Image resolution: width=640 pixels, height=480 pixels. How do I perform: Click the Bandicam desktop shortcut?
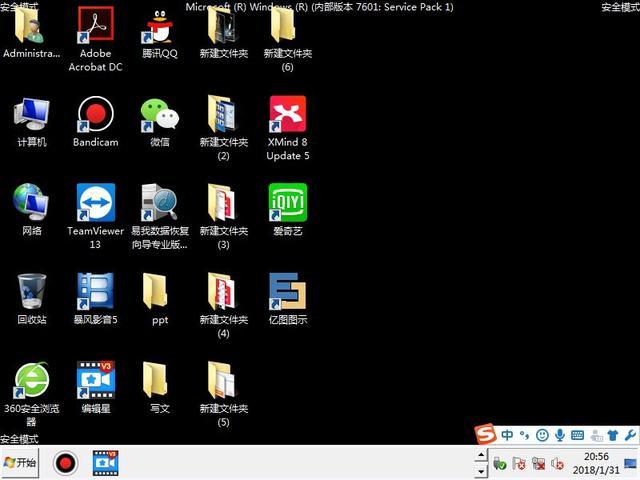95,114
